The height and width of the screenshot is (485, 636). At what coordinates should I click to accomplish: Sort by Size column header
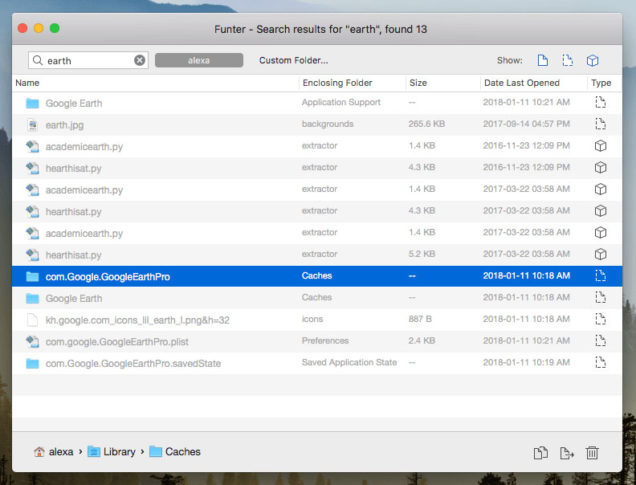(418, 83)
